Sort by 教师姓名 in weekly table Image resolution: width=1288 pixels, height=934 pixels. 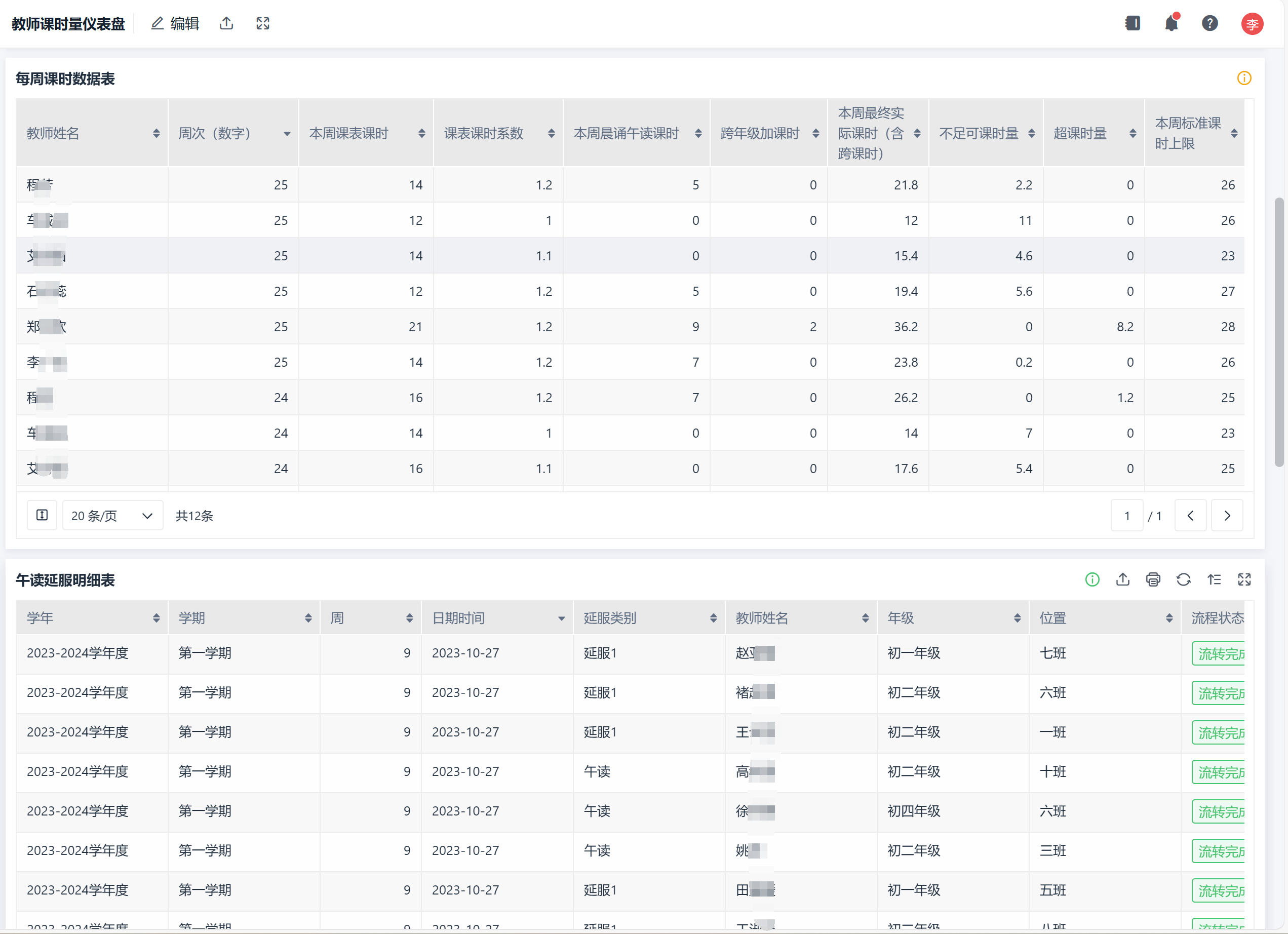click(156, 133)
